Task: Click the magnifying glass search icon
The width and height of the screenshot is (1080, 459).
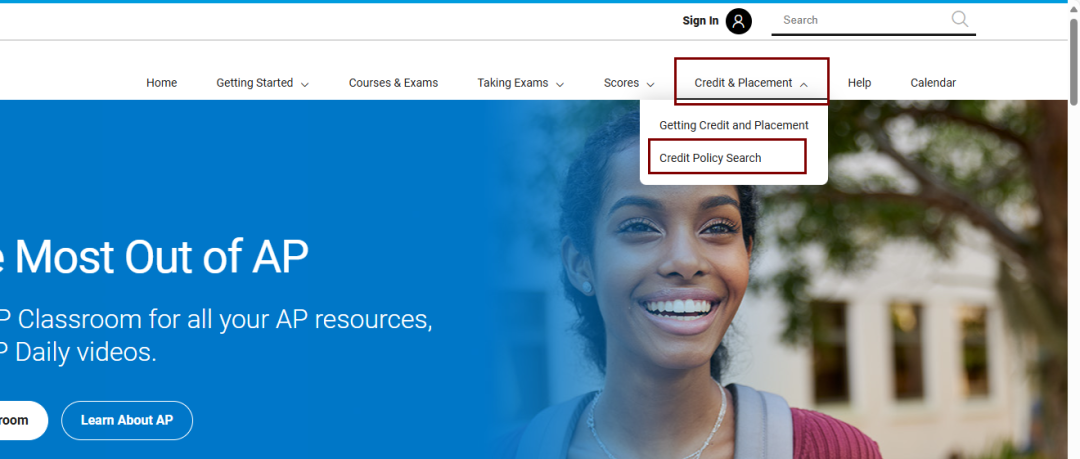Action: 960,19
